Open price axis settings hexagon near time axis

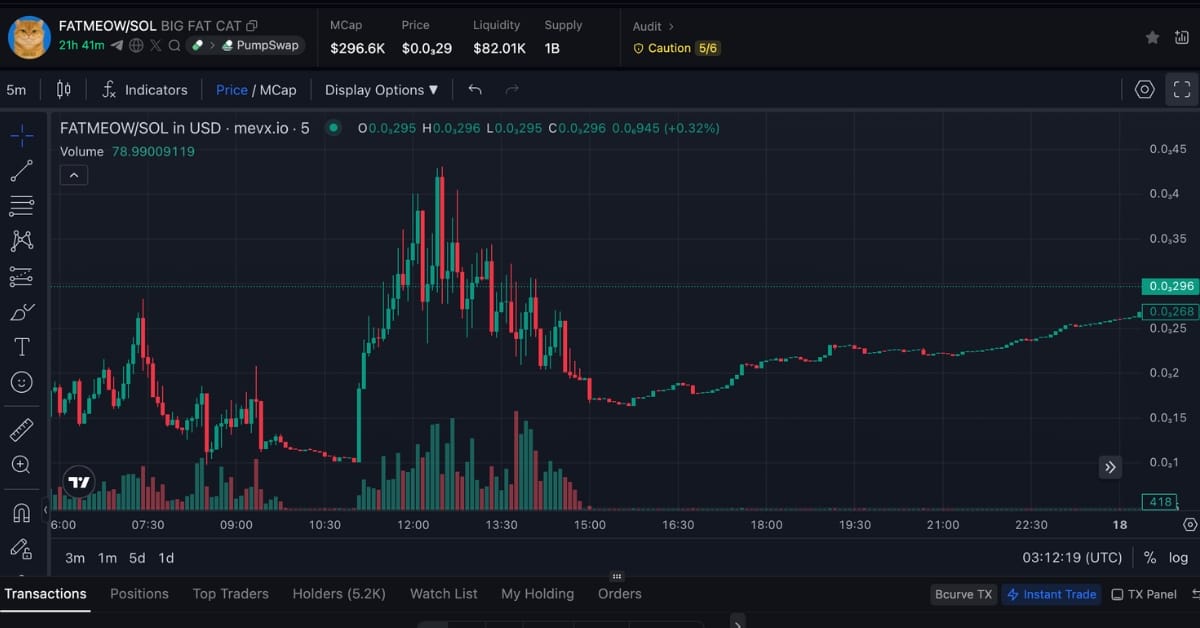pos(1189,524)
